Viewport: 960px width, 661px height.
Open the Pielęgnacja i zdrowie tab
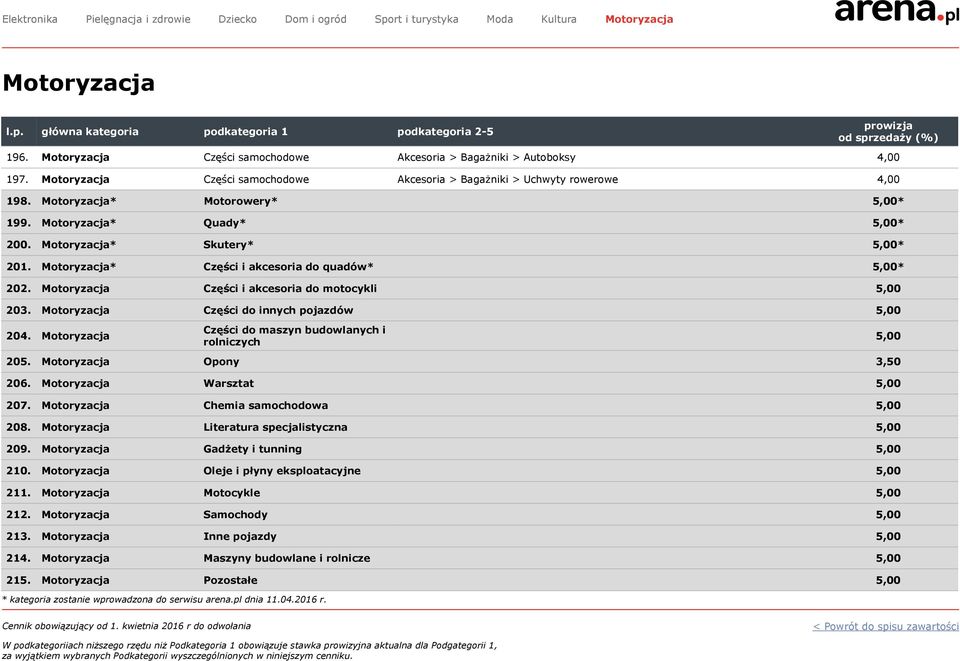pos(138,19)
